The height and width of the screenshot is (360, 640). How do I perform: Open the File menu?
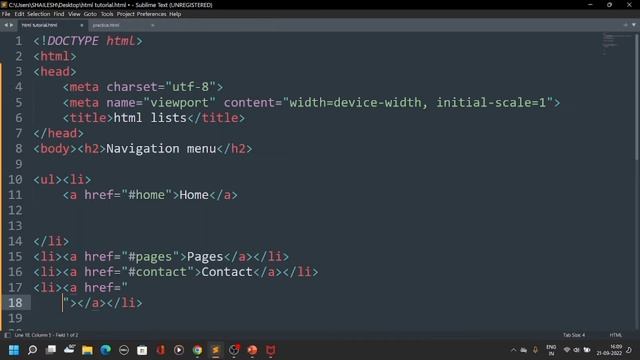[6, 14]
